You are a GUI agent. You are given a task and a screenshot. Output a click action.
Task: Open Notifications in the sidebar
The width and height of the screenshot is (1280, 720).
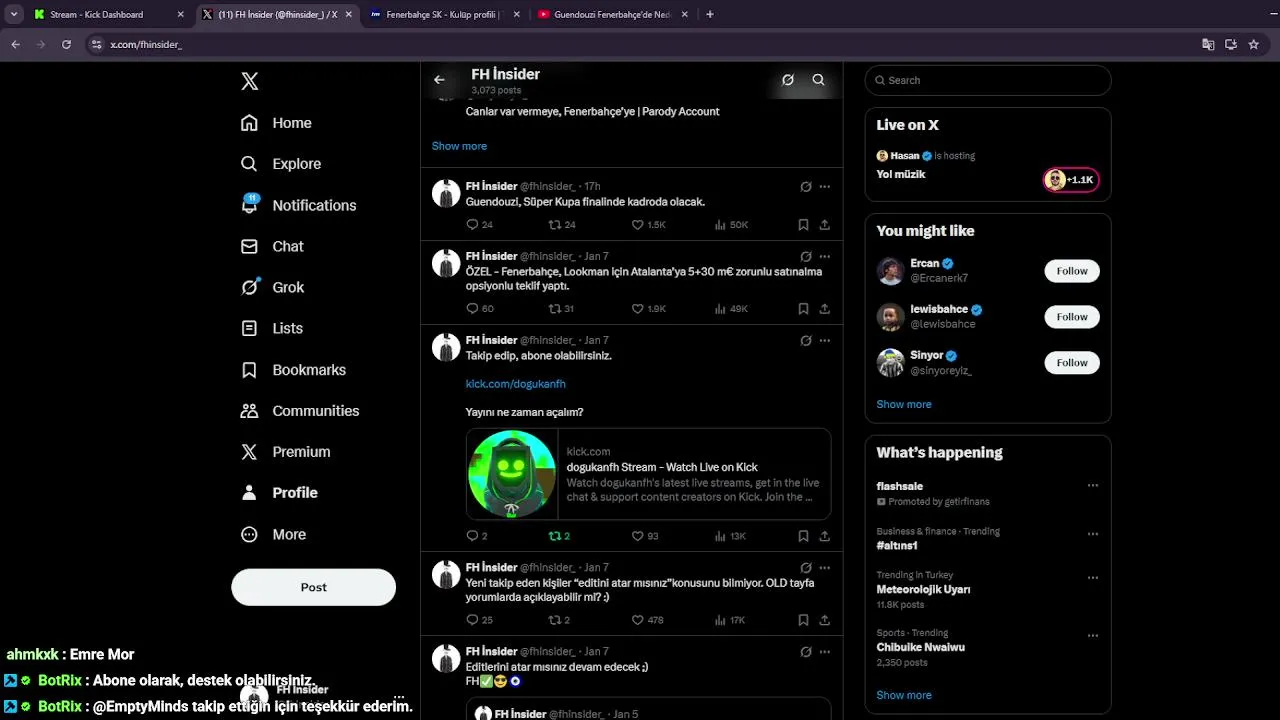(298, 205)
